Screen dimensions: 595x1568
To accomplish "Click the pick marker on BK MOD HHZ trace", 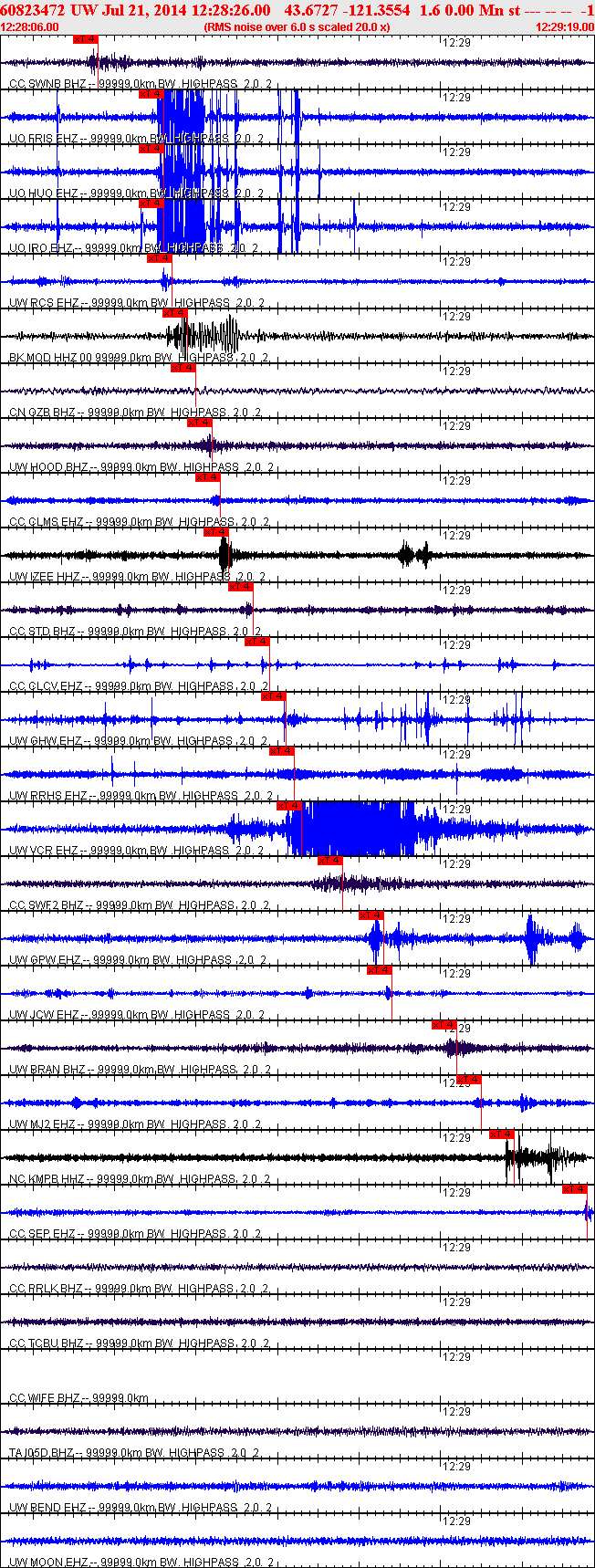I will [174, 312].
